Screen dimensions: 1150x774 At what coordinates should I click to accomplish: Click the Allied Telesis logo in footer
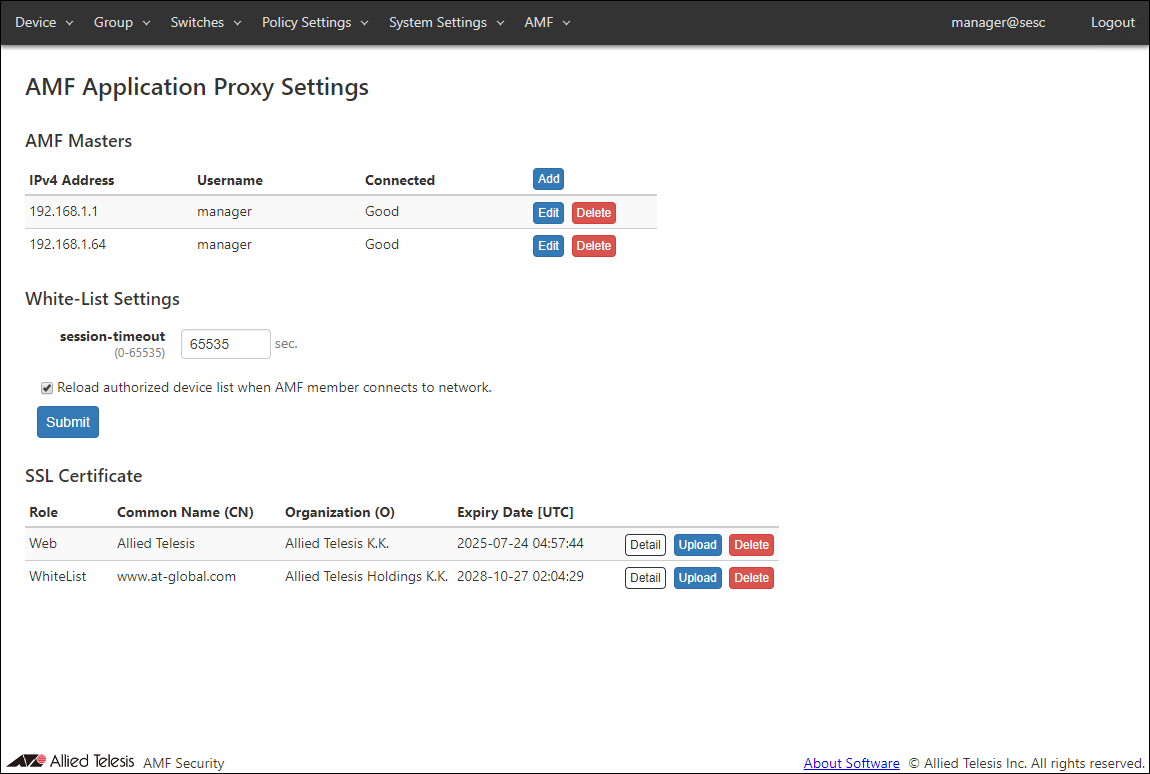pos(70,761)
